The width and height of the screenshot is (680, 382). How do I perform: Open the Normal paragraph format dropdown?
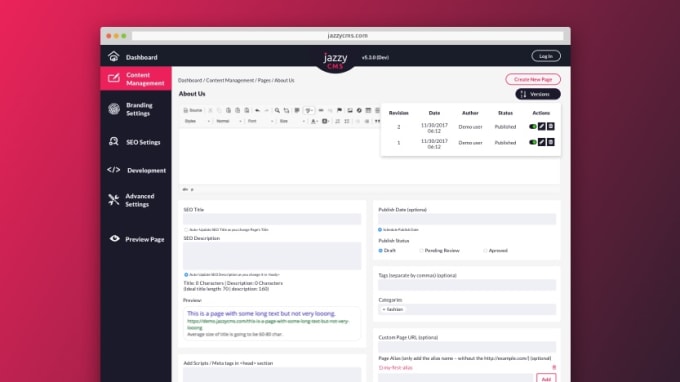[229, 121]
